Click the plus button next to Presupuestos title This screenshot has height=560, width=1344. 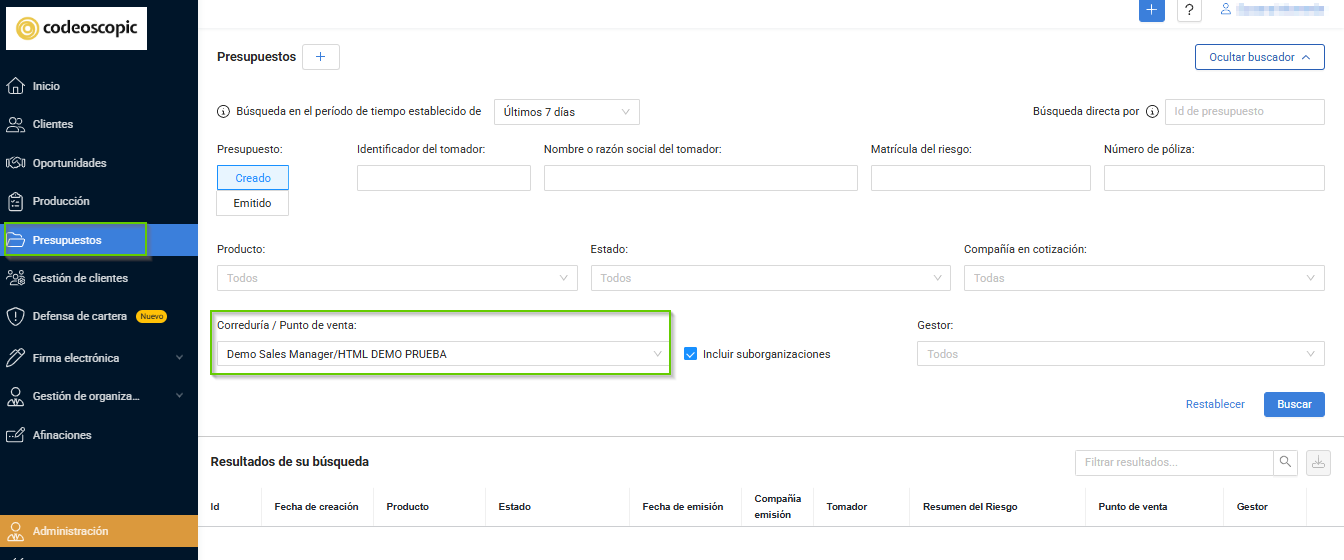321,57
